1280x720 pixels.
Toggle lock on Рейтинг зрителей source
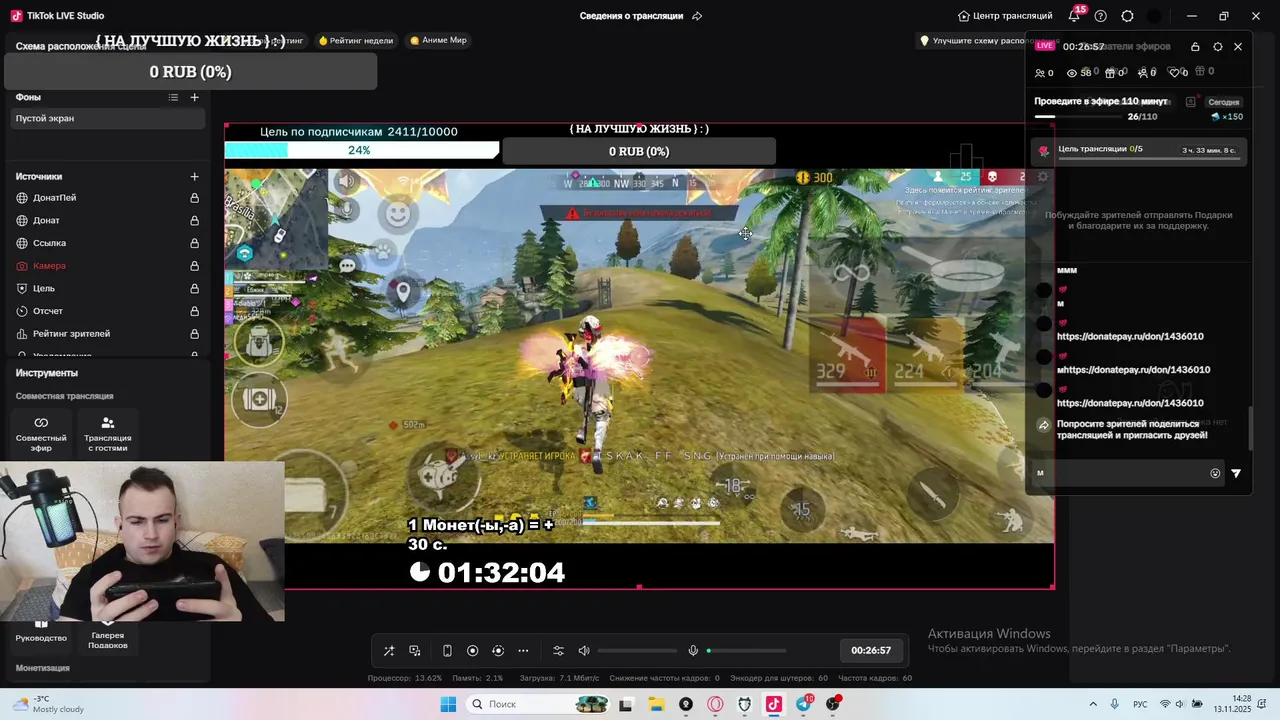[195, 334]
